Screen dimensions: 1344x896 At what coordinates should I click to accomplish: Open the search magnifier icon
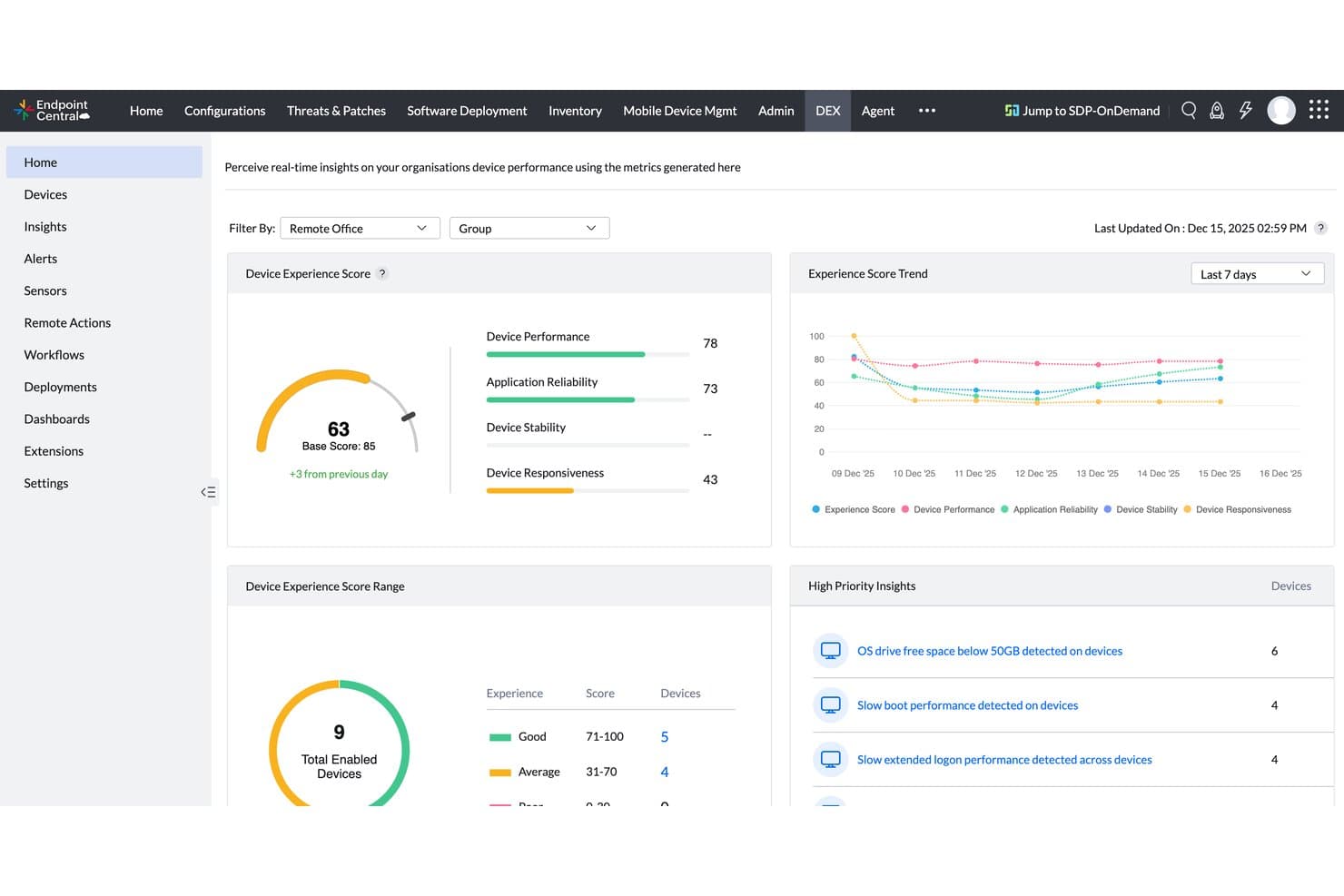[x=1188, y=111]
